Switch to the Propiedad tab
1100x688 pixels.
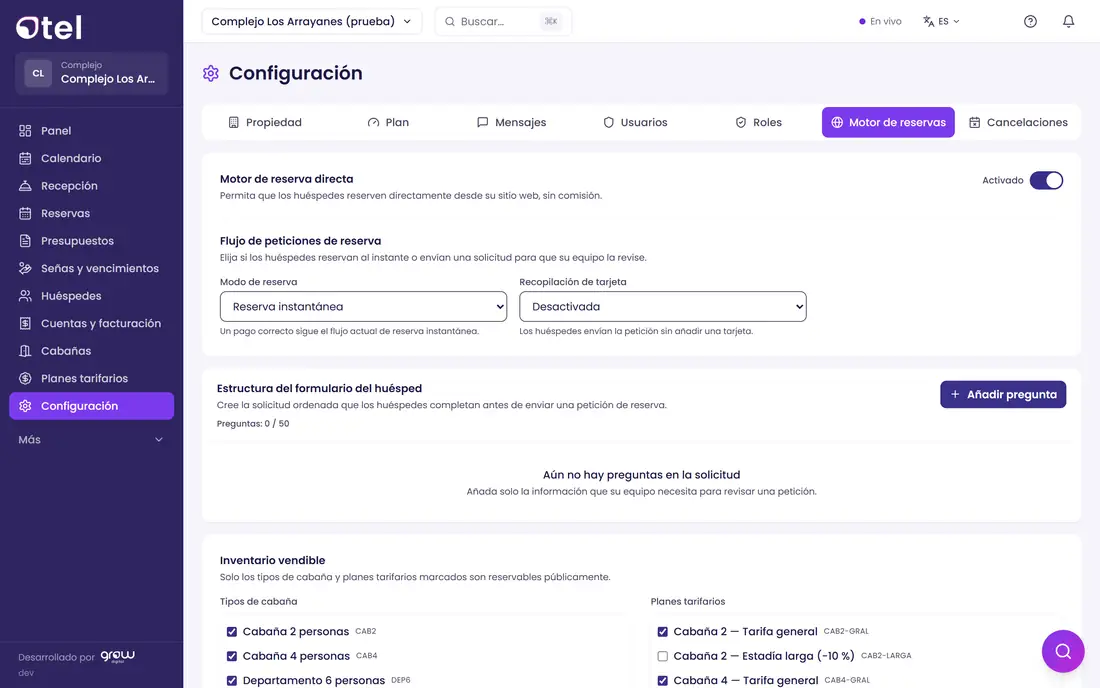[264, 122]
